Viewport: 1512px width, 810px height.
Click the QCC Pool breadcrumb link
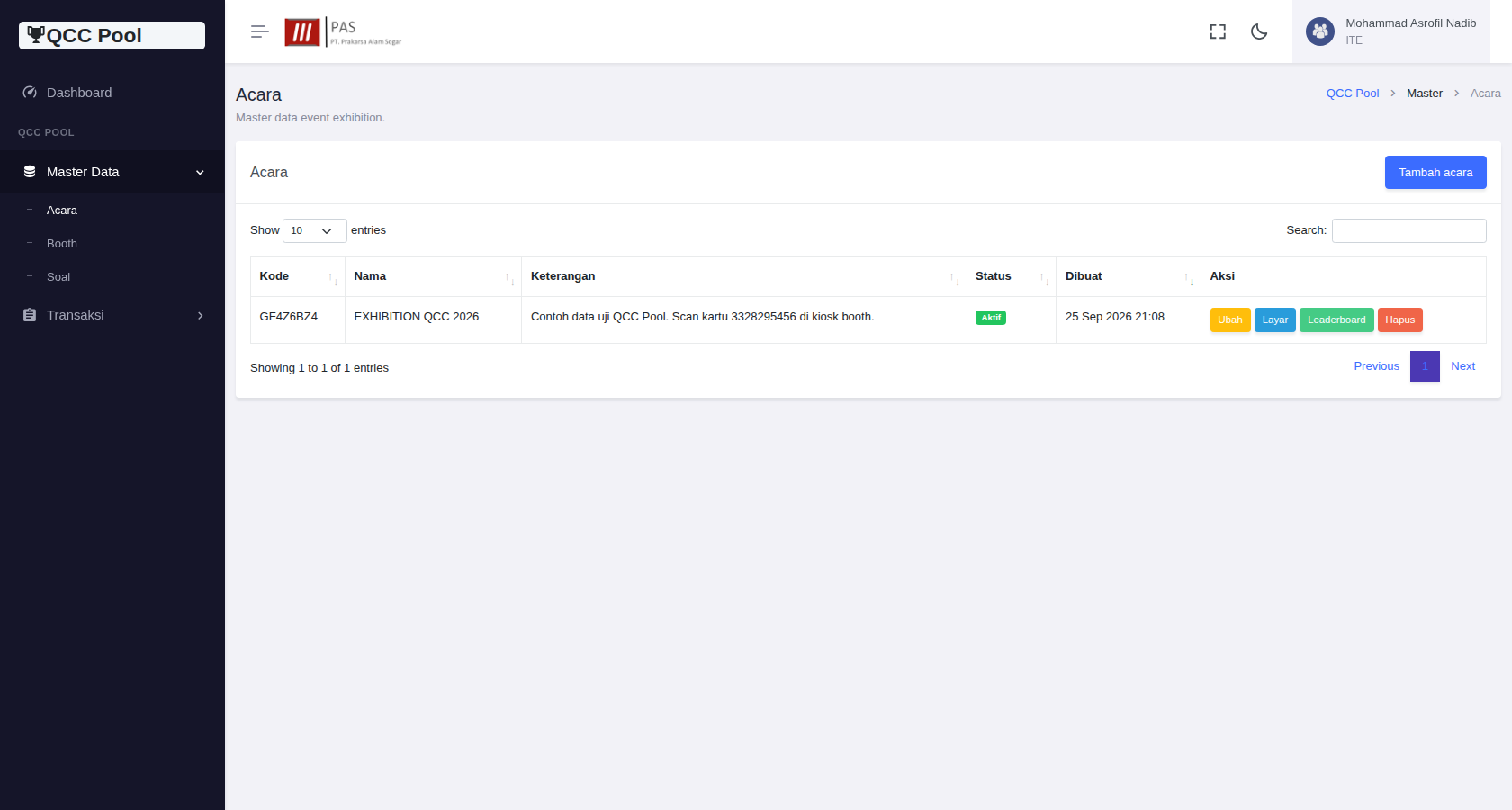(x=1353, y=94)
